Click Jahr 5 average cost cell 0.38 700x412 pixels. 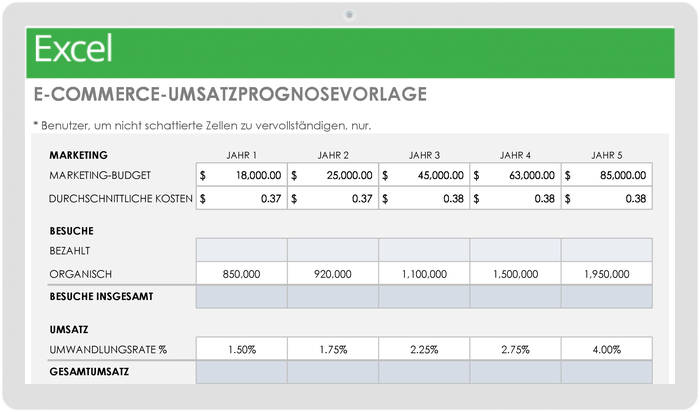pos(607,198)
